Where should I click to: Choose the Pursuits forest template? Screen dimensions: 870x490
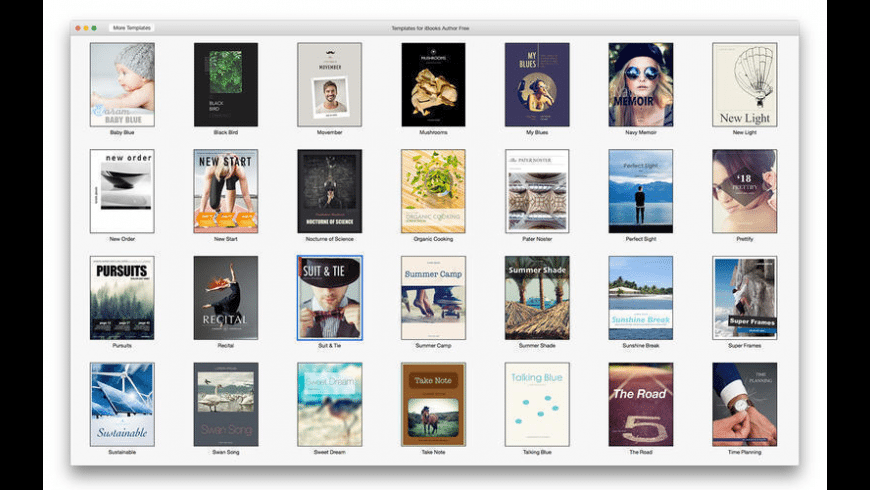(x=122, y=297)
